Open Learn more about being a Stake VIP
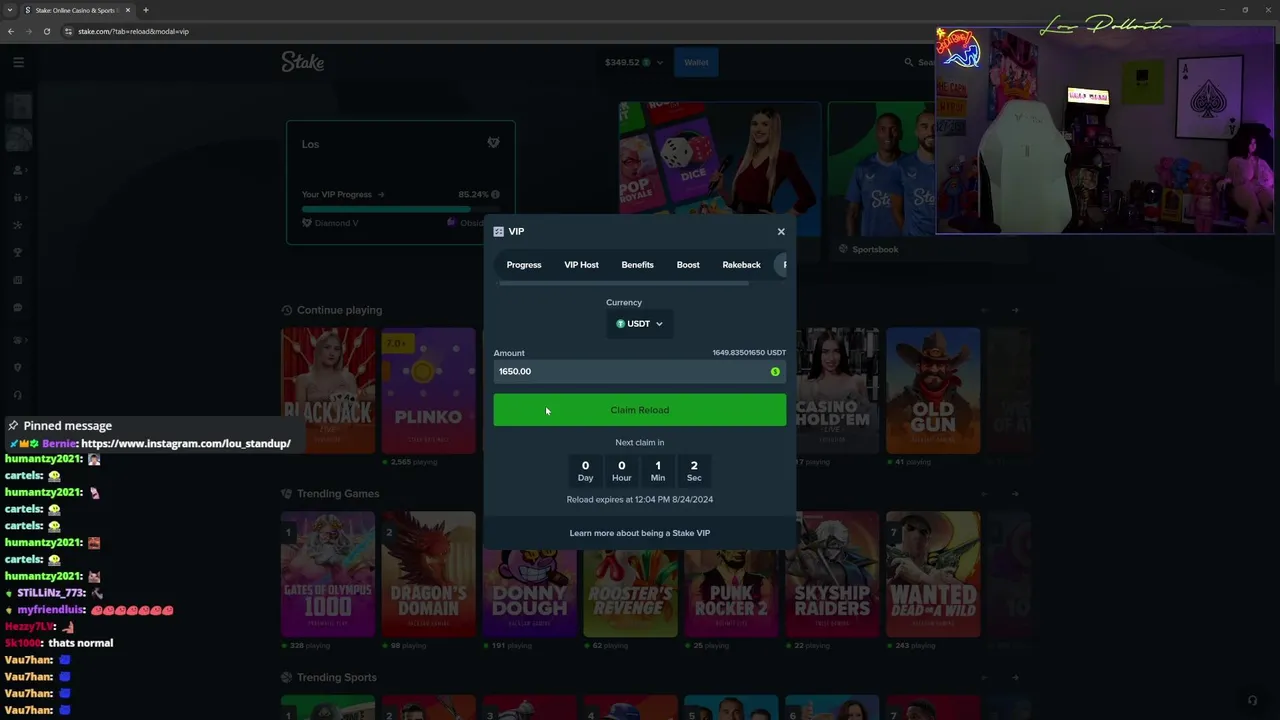The image size is (1280, 720). pyautogui.click(x=640, y=533)
